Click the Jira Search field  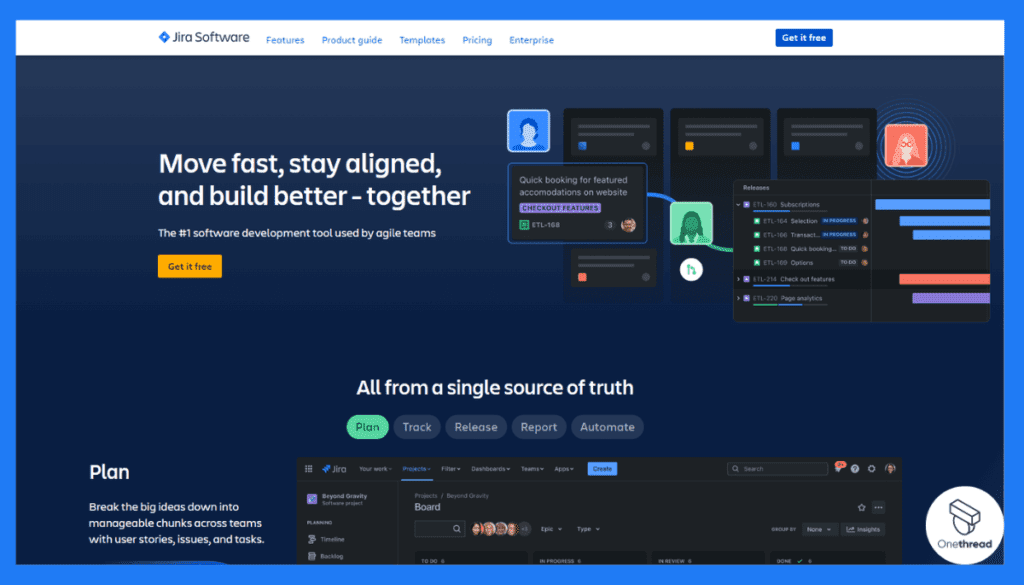(x=777, y=469)
